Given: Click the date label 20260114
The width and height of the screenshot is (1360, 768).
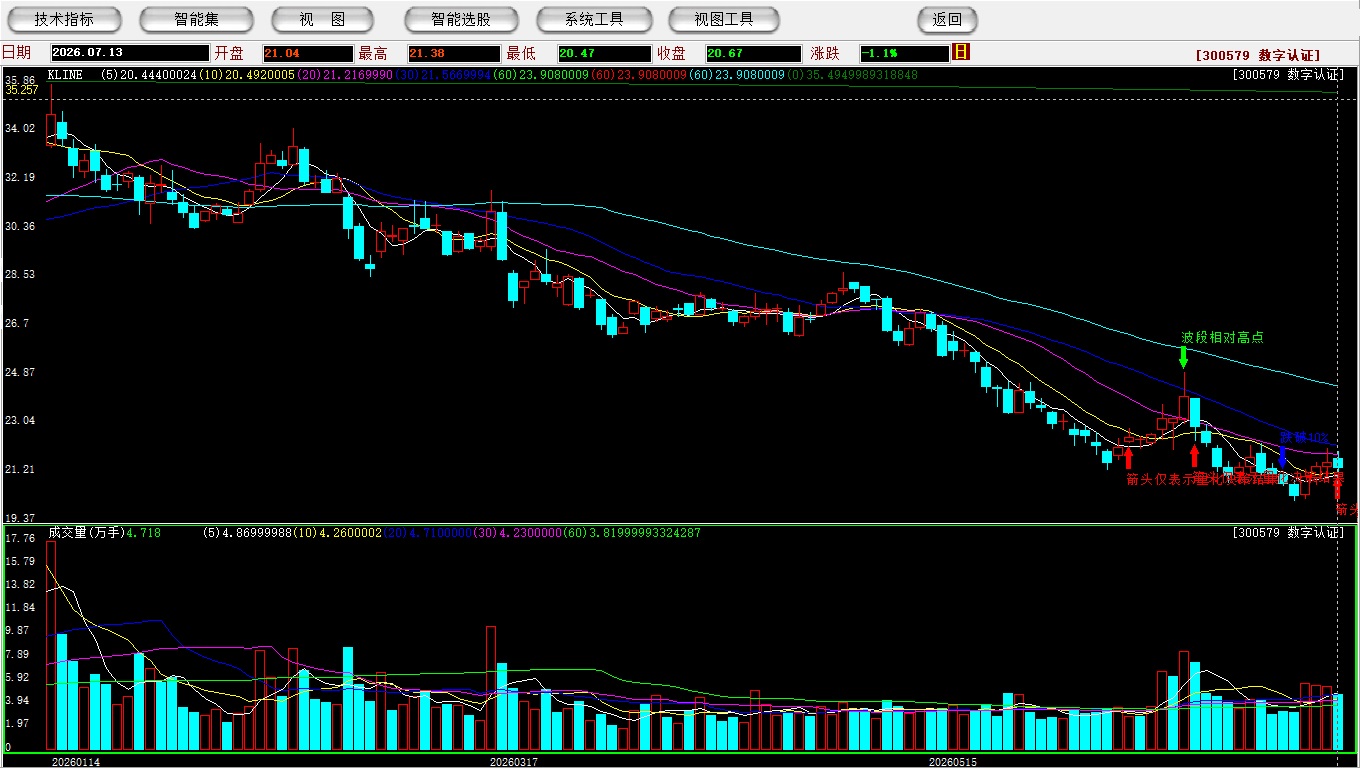Looking at the screenshot, I should point(76,762).
